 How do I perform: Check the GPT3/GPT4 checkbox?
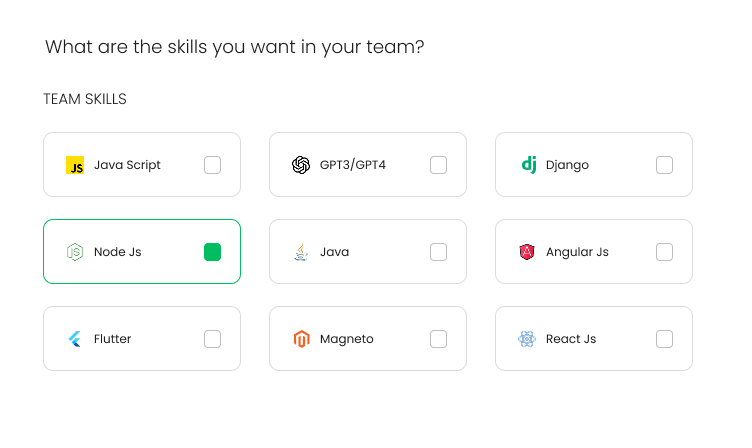coord(438,165)
